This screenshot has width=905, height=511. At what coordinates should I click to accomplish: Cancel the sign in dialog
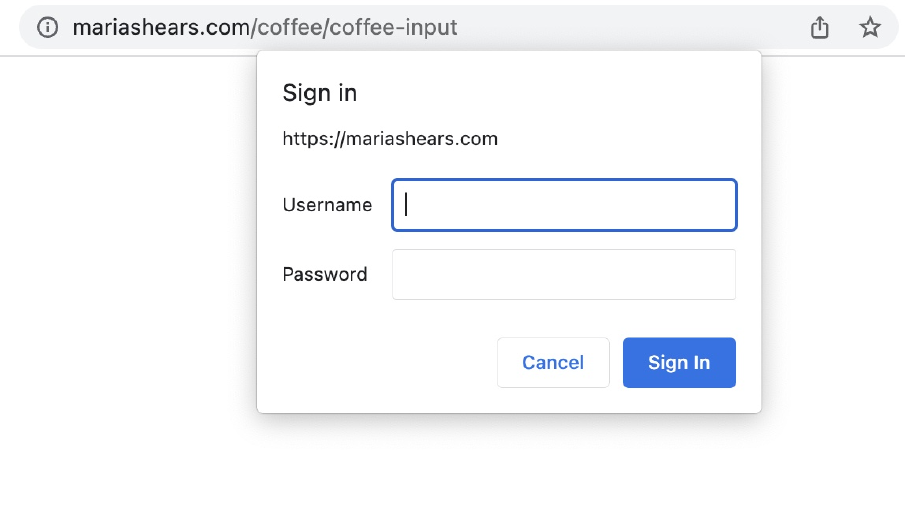click(x=553, y=363)
